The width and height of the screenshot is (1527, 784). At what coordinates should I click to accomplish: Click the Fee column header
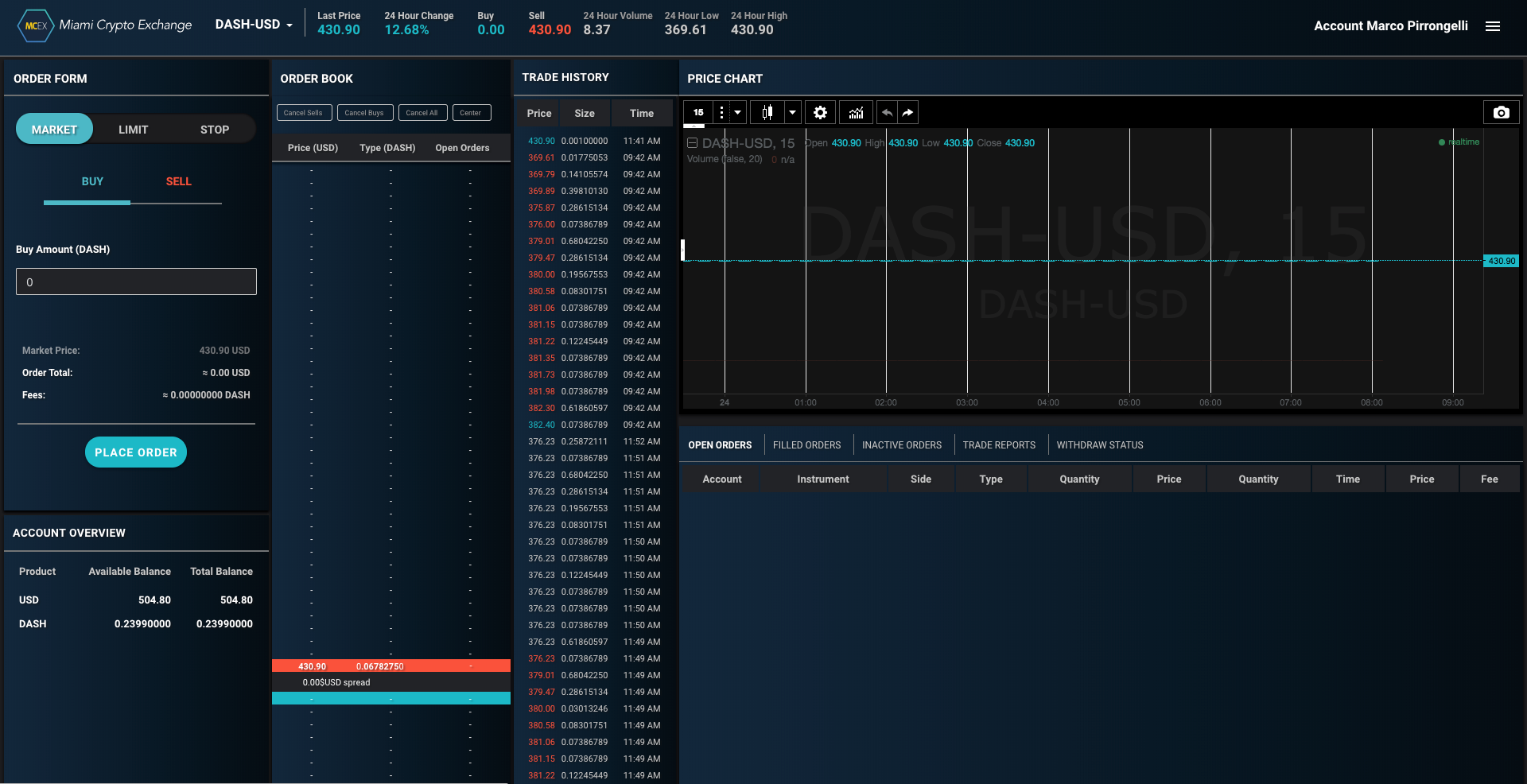click(1490, 479)
